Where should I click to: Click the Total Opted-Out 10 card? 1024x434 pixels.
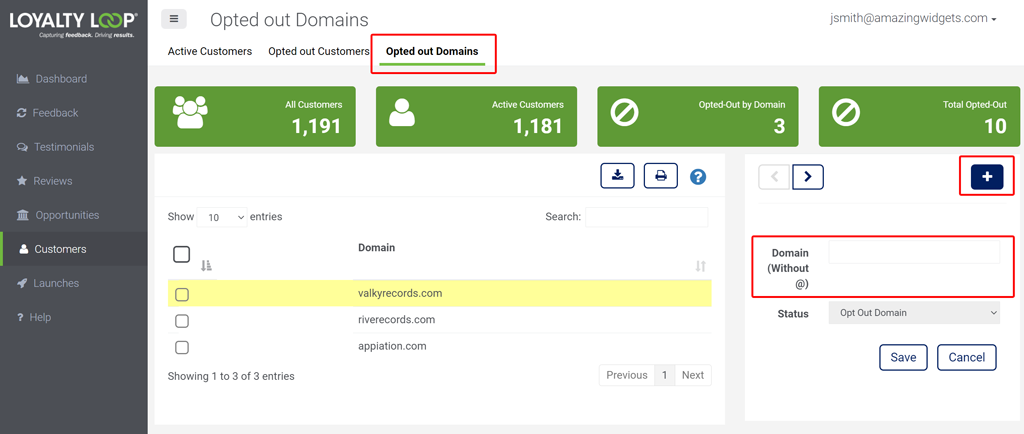click(919, 117)
